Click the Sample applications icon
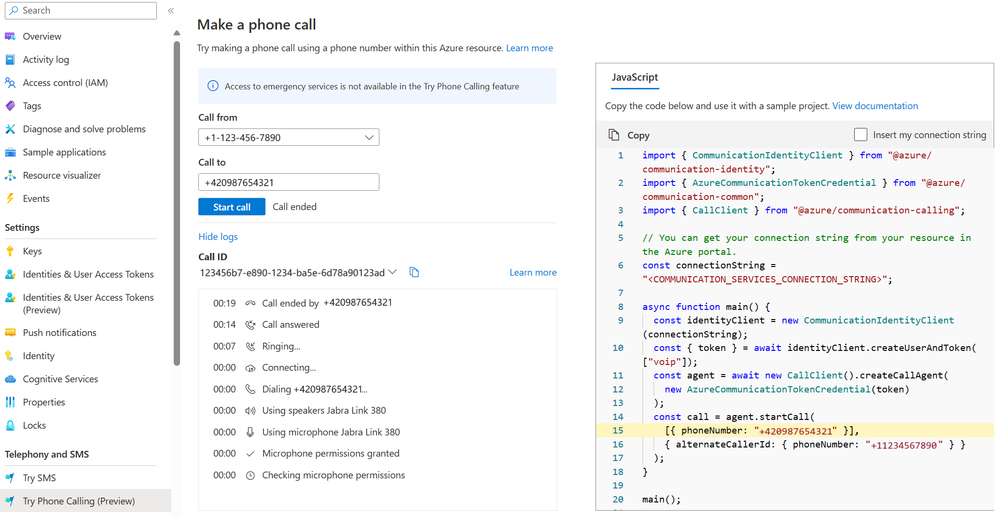999x518 pixels. tap(10, 152)
